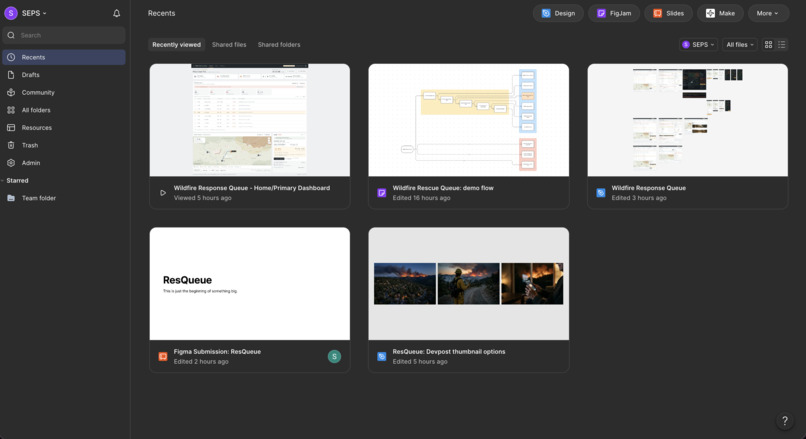Click the Trash bin icon

(x=11, y=145)
